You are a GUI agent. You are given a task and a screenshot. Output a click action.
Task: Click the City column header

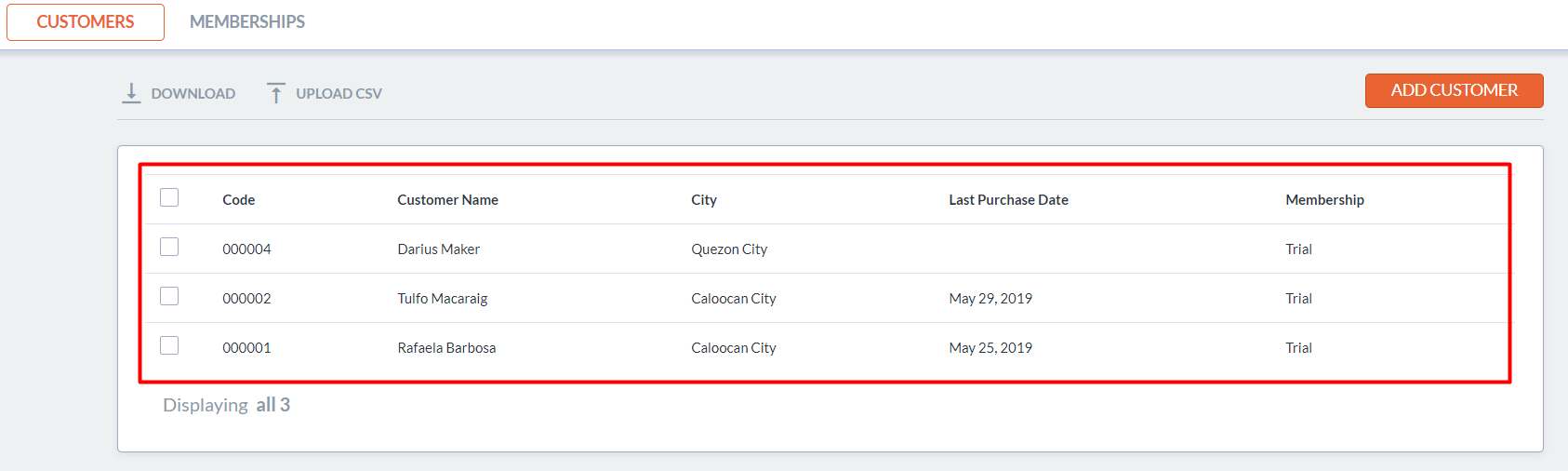(704, 200)
